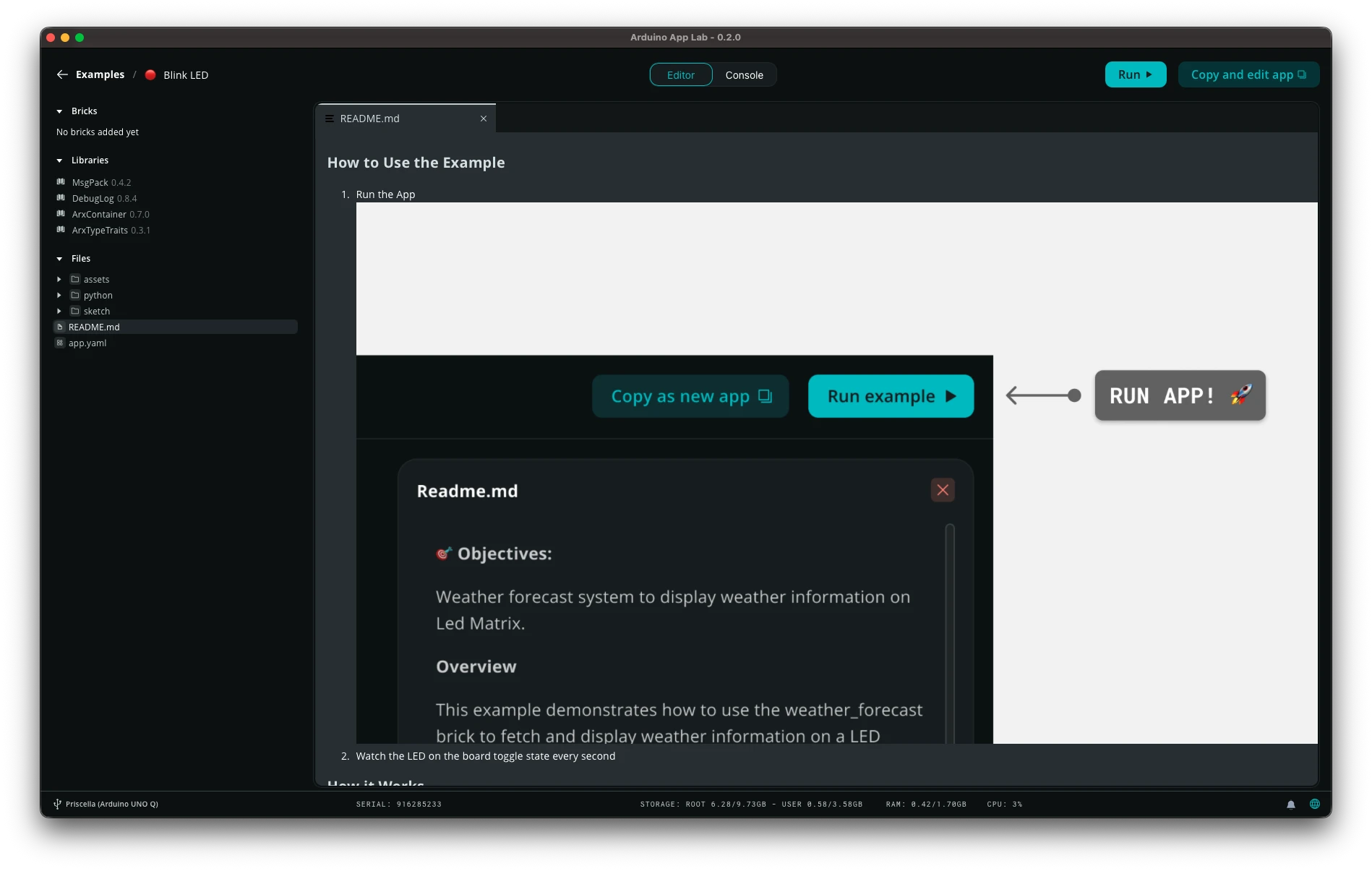Click the notification bell in the status bar
1372x871 pixels.
1290,803
